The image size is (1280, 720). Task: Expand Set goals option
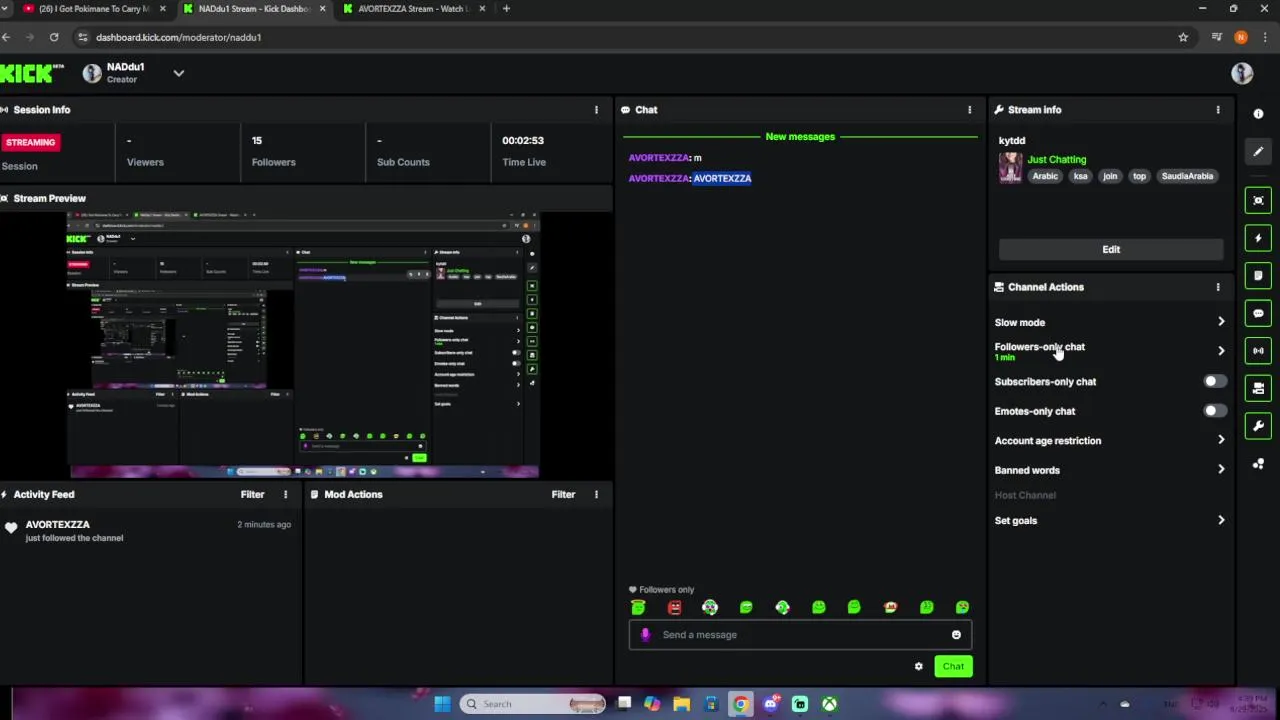tap(1109, 520)
